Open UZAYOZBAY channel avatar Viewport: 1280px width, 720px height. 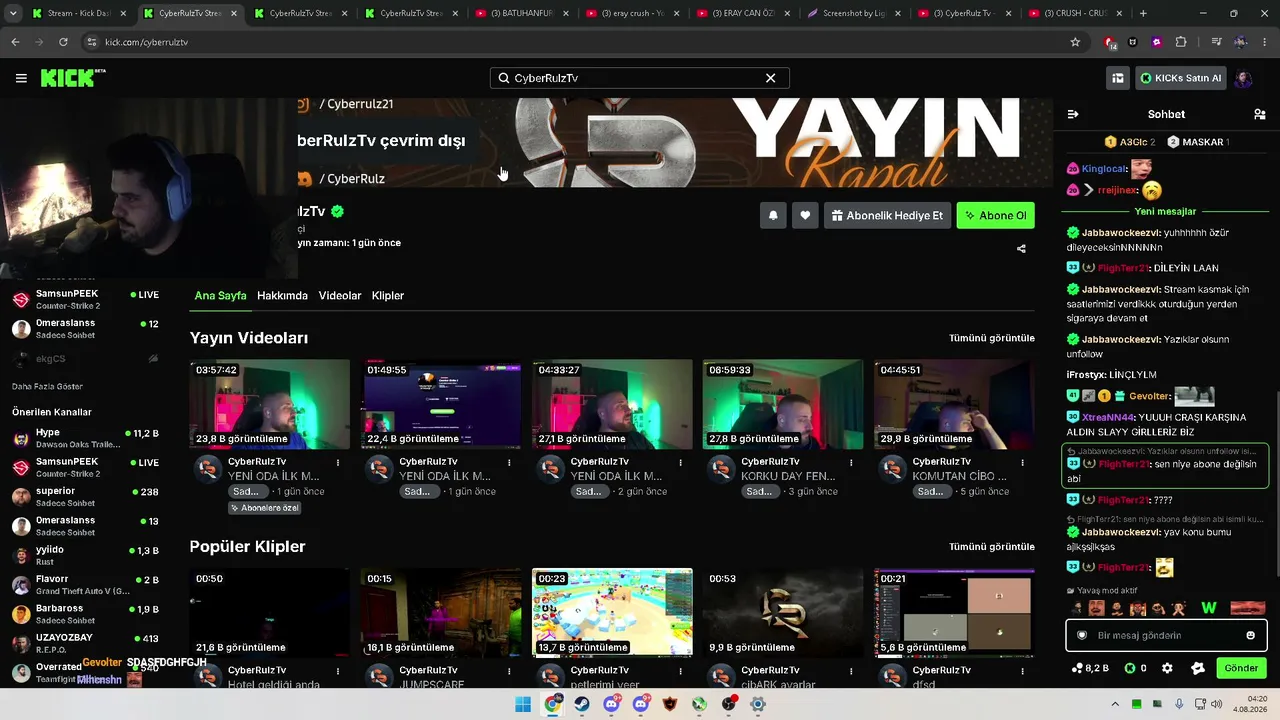(x=21, y=643)
